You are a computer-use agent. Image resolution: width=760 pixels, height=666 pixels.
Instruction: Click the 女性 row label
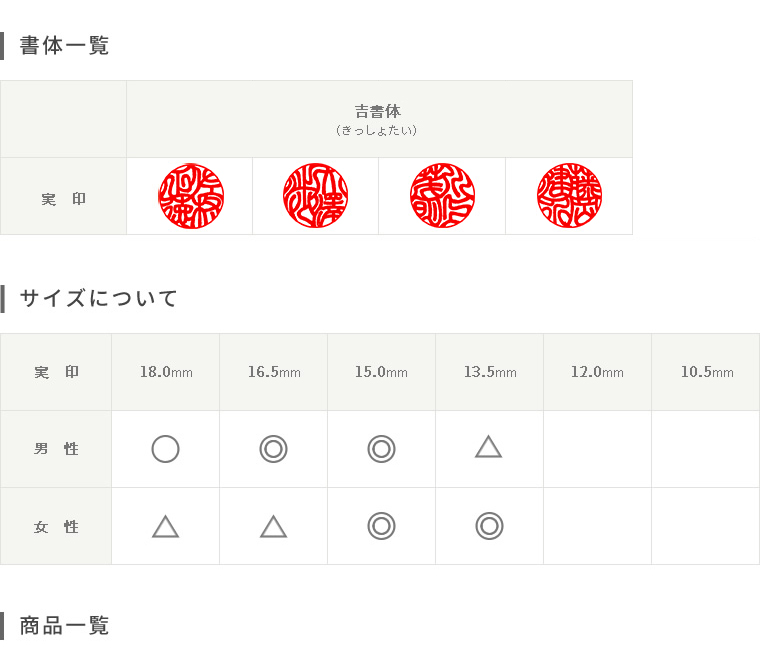coord(56,526)
